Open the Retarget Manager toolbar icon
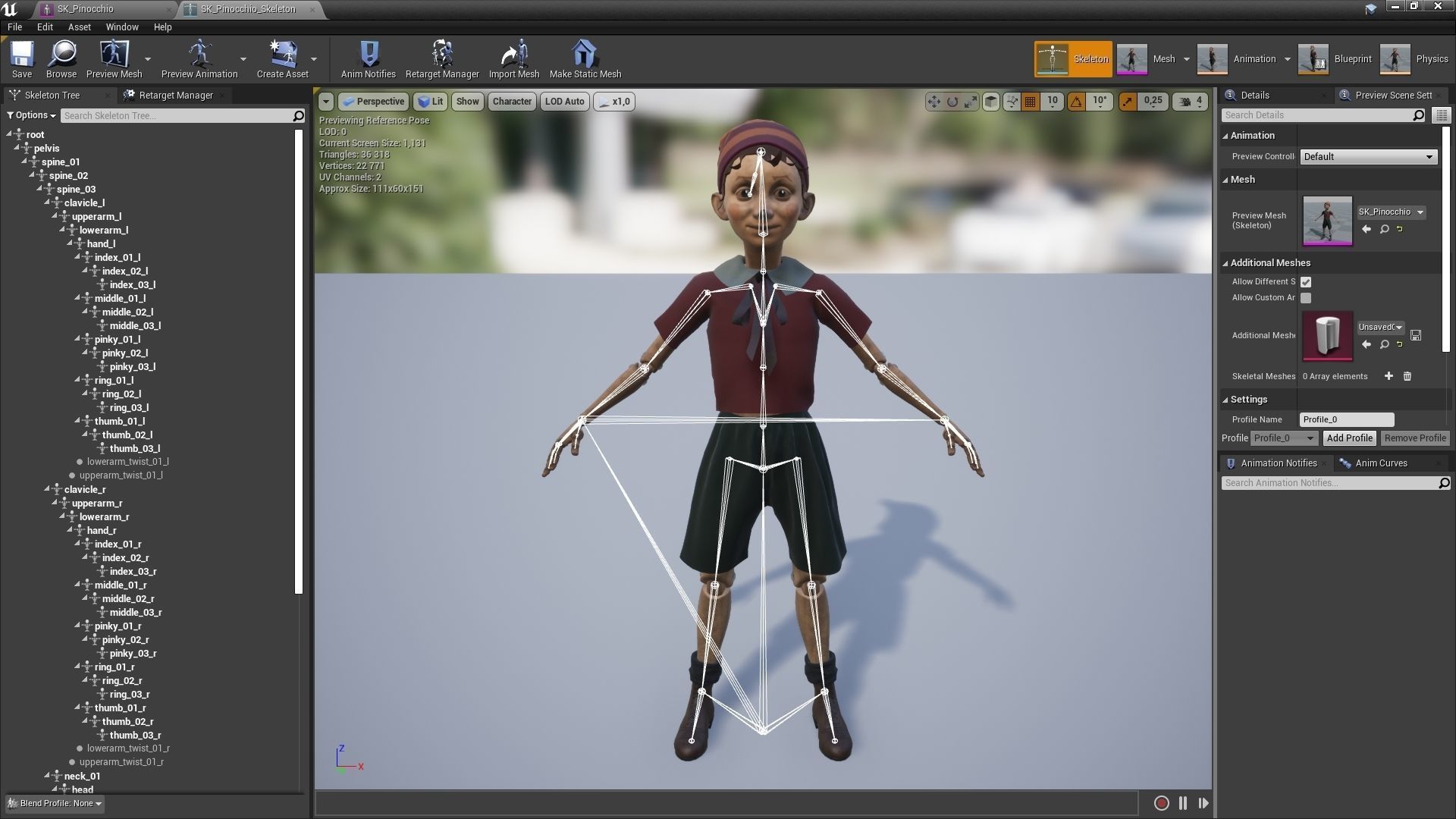Screen dimensions: 1456x819 pyautogui.click(x=442, y=59)
